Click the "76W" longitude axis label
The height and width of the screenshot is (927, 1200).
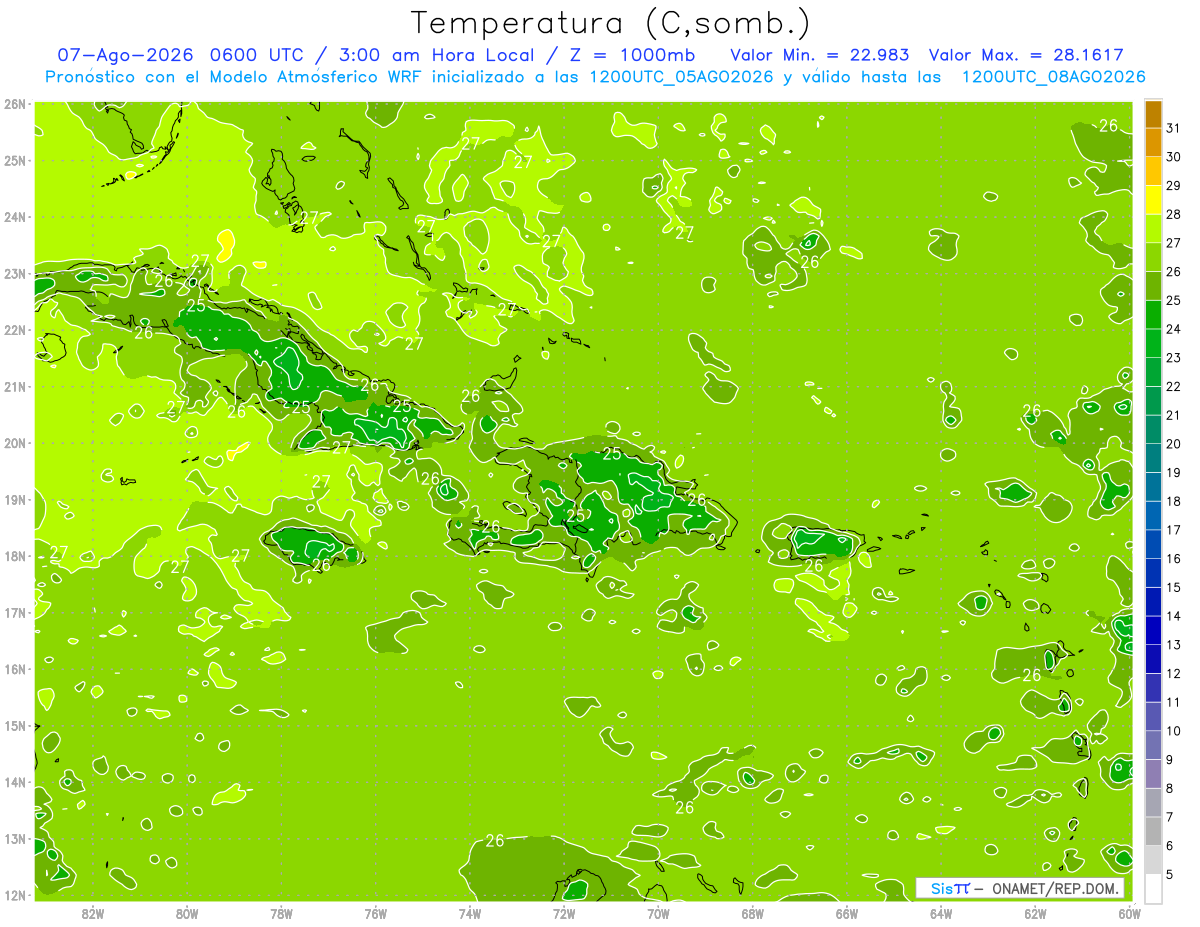[x=375, y=913]
